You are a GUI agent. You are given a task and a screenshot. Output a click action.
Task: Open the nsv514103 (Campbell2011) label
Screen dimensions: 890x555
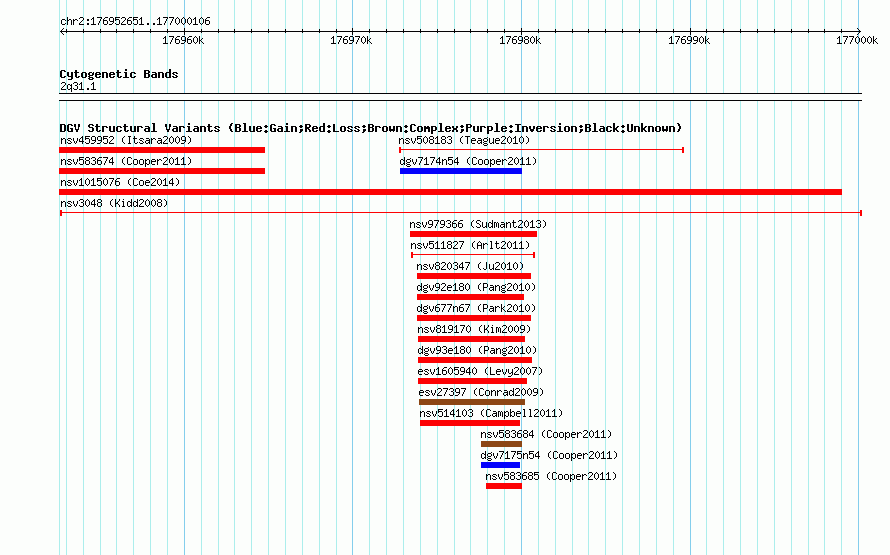pos(491,413)
